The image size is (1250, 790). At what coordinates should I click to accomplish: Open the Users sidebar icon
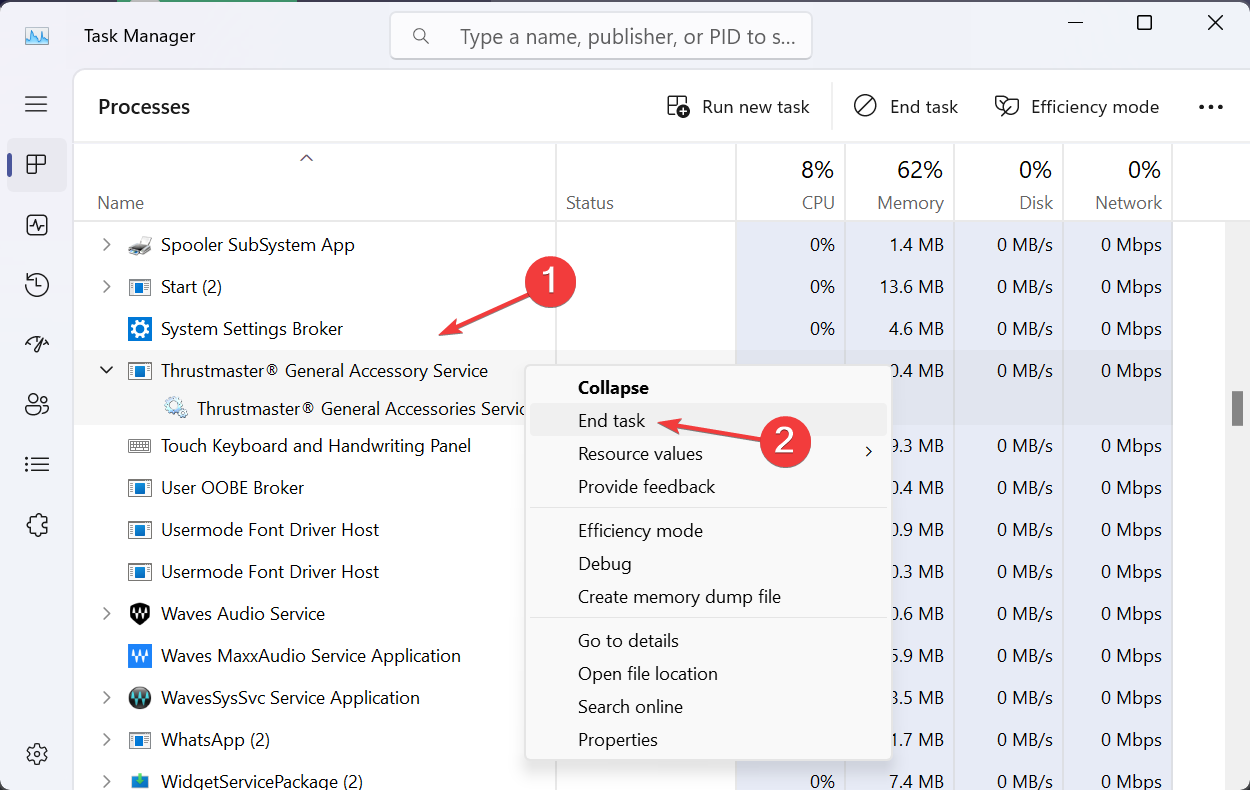click(37, 405)
